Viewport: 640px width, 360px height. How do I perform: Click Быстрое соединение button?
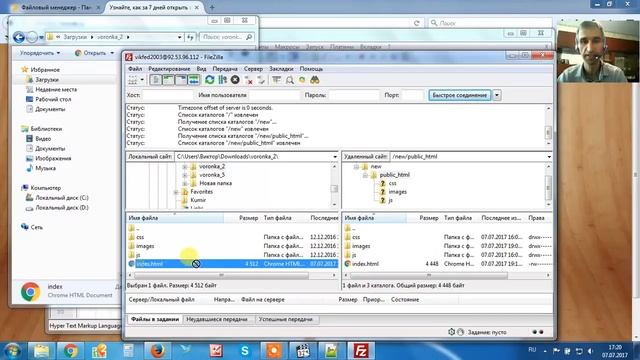tap(460, 95)
